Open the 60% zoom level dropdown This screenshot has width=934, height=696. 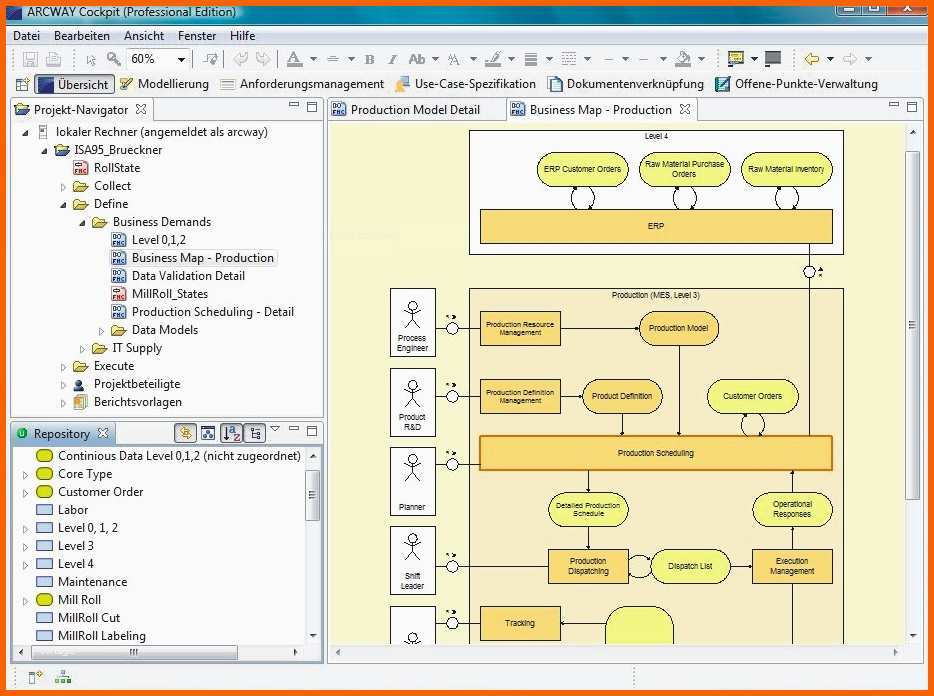[x=181, y=60]
